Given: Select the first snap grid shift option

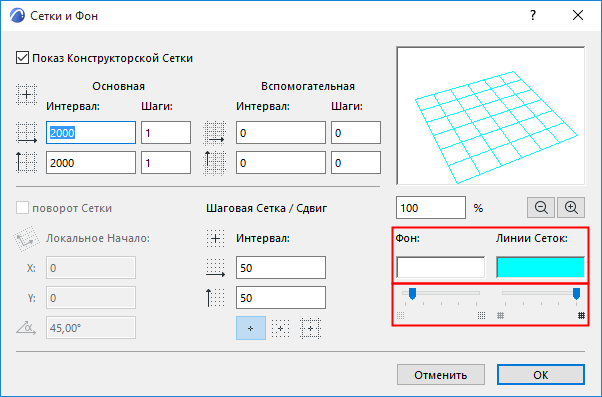Looking at the screenshot, I should pyautogui.click(x=251, y=328).
